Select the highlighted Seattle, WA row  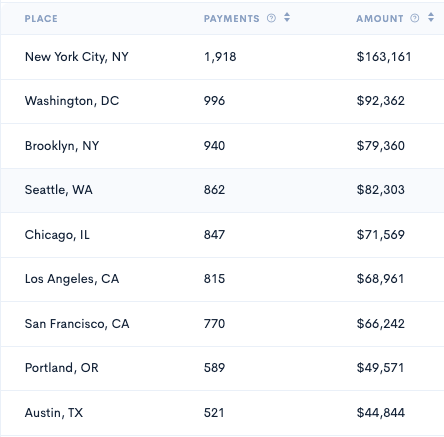[x=222, y=190]
